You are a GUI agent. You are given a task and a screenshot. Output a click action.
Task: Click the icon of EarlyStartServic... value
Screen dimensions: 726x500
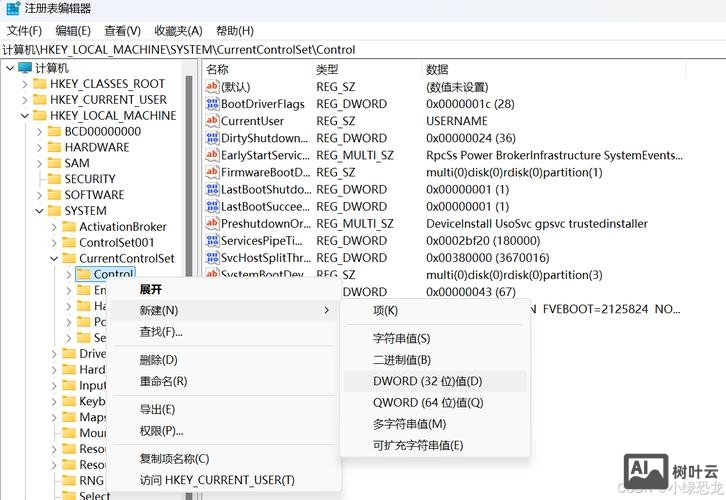tap(212, 155)
